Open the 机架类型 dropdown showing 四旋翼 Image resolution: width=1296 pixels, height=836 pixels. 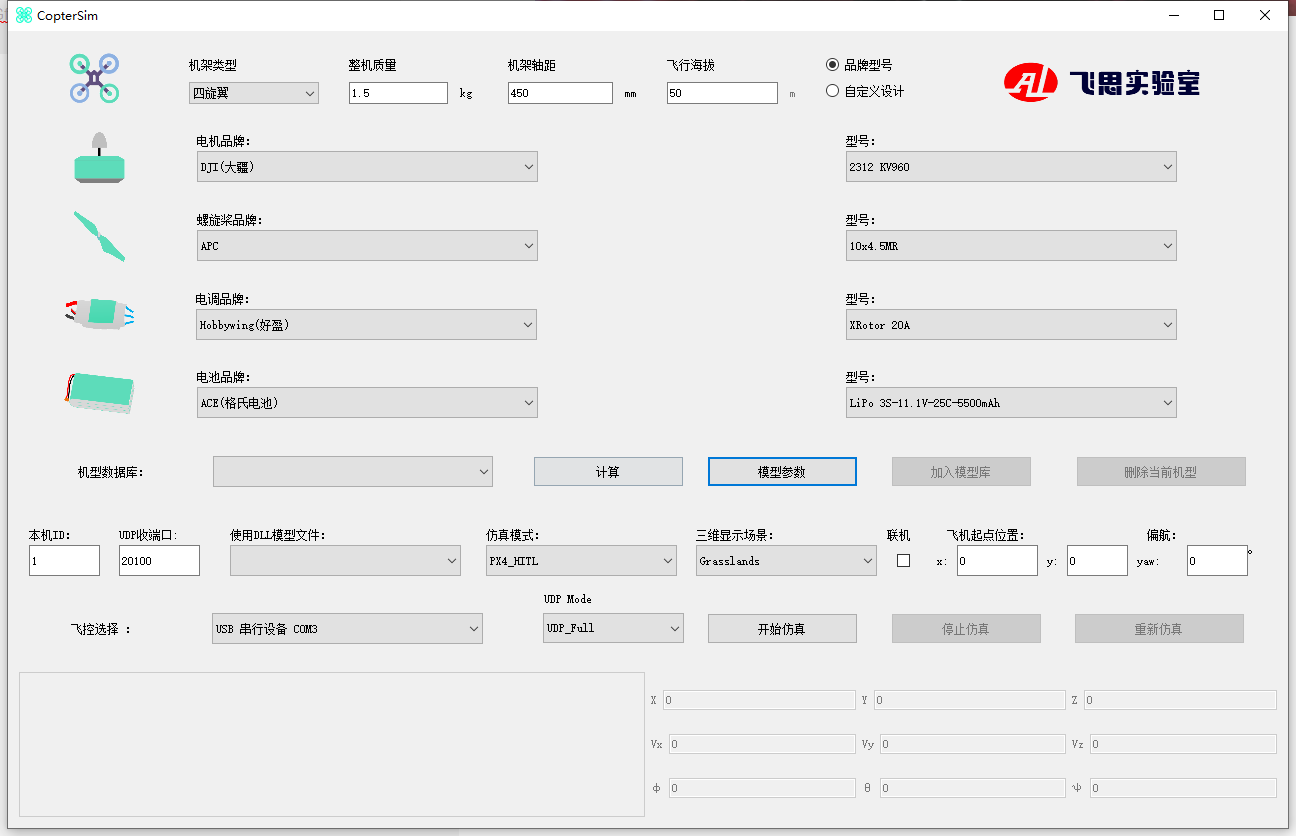[x=253, y=92]
